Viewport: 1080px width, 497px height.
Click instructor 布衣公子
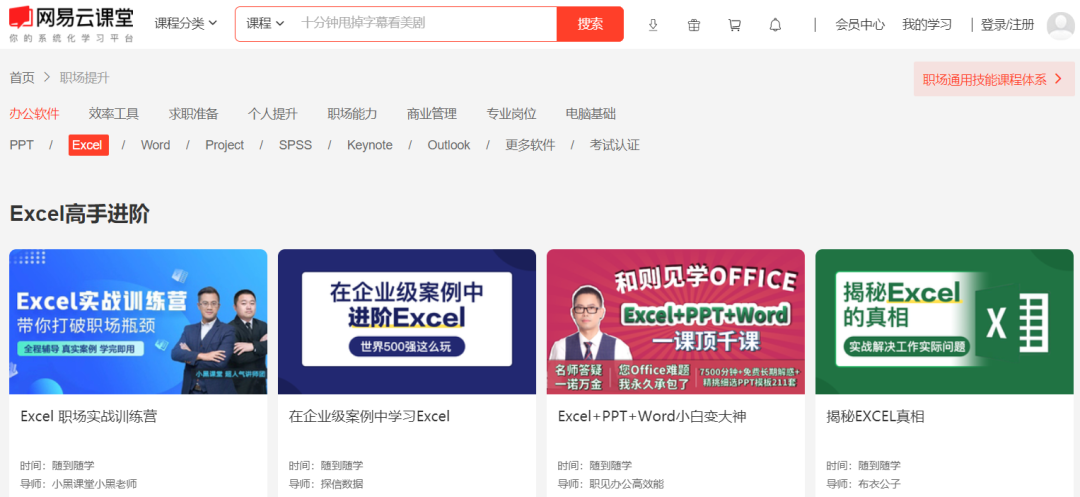[879, 484]
